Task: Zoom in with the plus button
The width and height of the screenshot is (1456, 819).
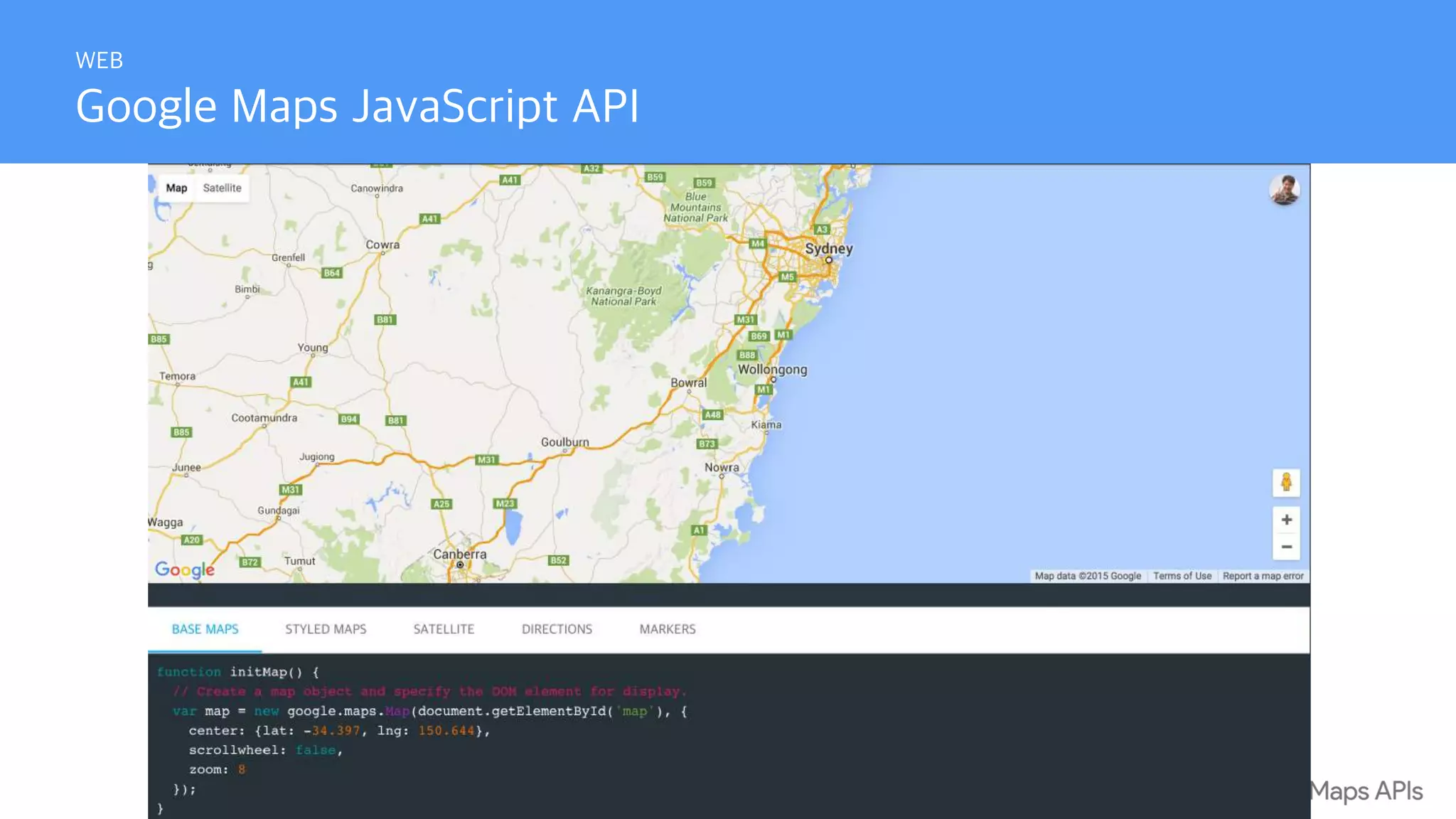Action: 1286,520
